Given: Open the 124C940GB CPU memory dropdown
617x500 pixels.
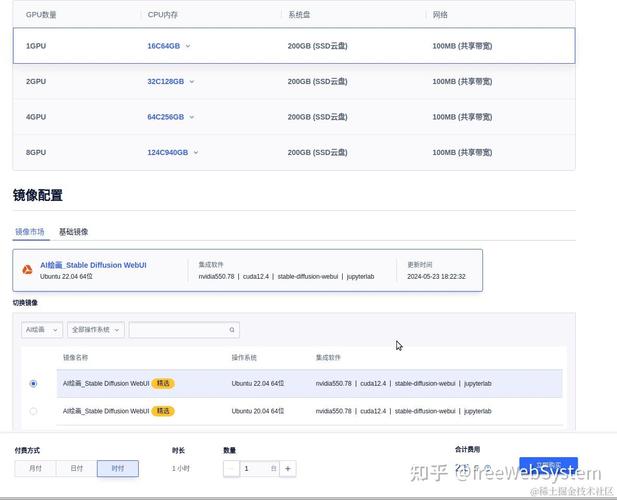Looking at the screenshot, I should coord(196,153).
